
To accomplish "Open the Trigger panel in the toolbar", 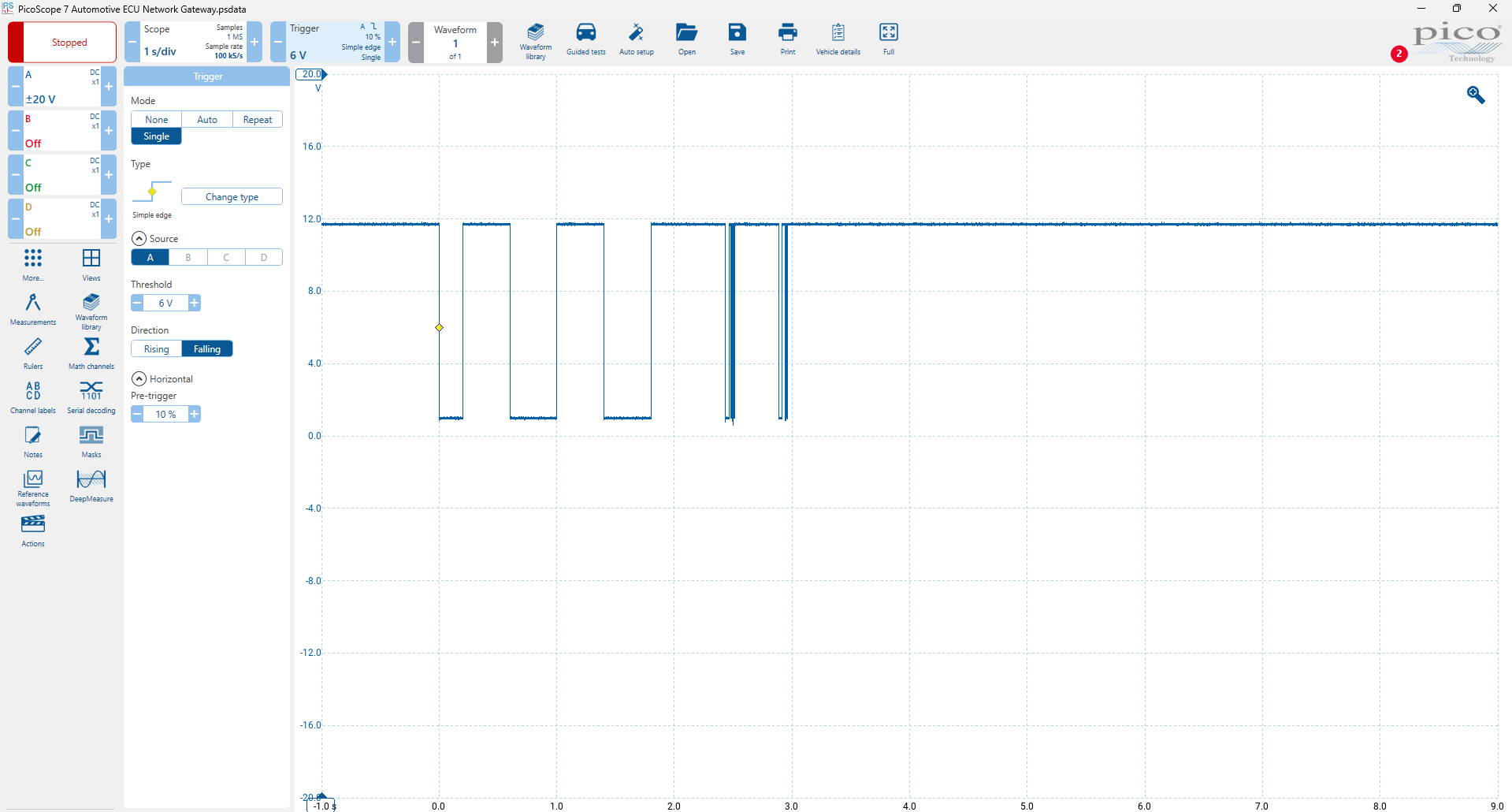I will click(335, 42).
